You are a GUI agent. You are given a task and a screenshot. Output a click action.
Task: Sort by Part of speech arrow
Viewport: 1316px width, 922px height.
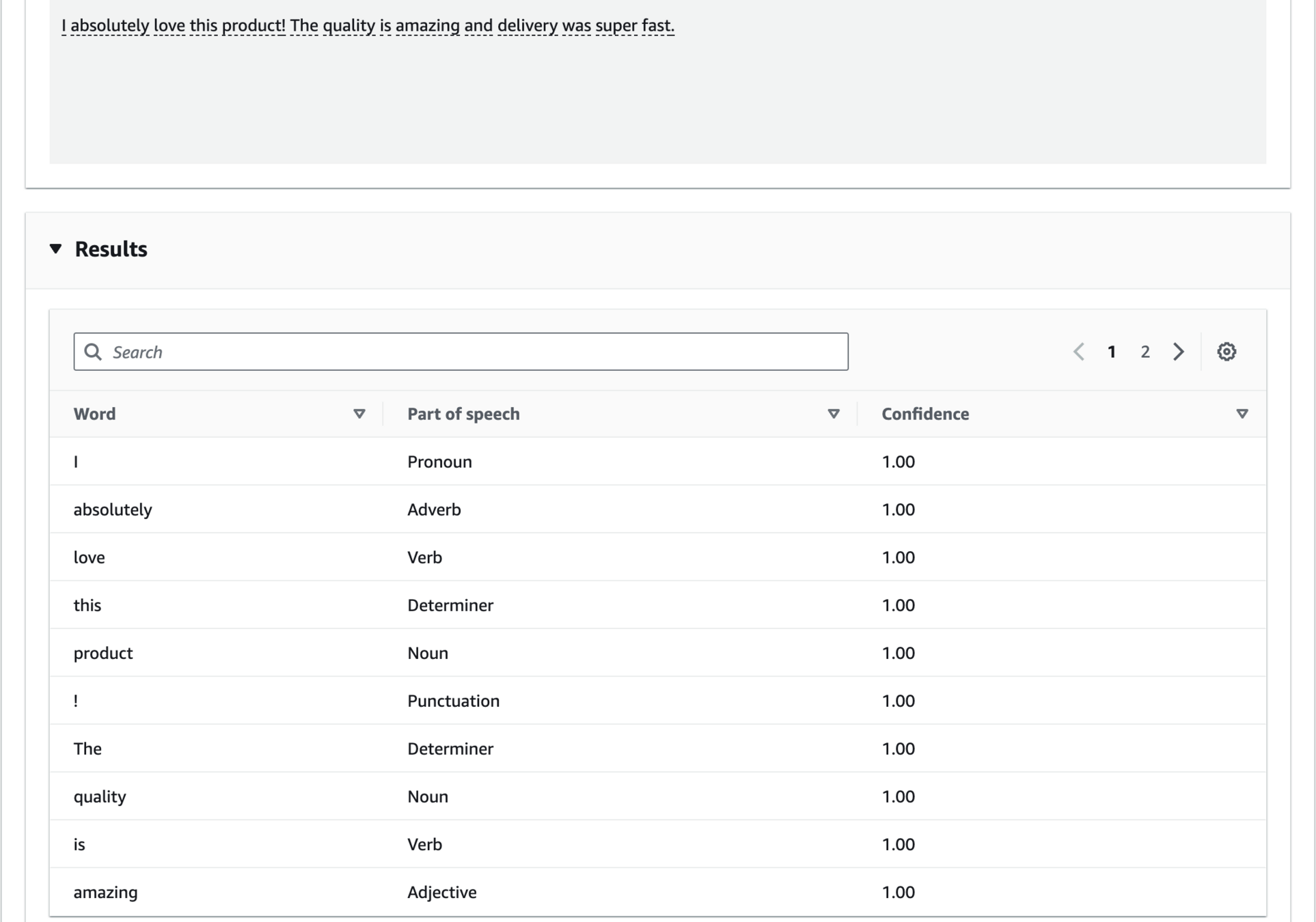coord(834,414)
